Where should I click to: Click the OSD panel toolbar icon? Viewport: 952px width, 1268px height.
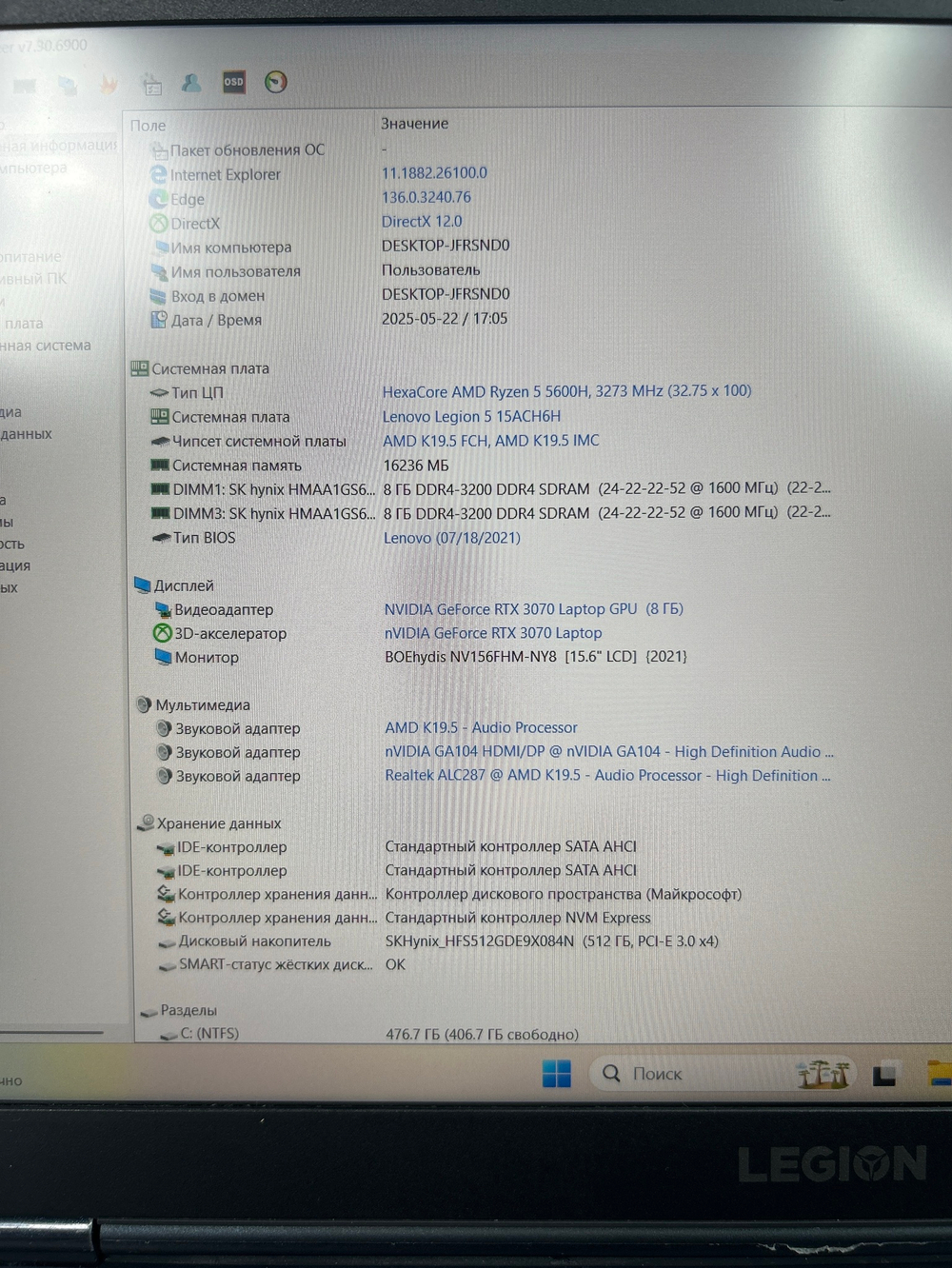(x=233, y=83)
